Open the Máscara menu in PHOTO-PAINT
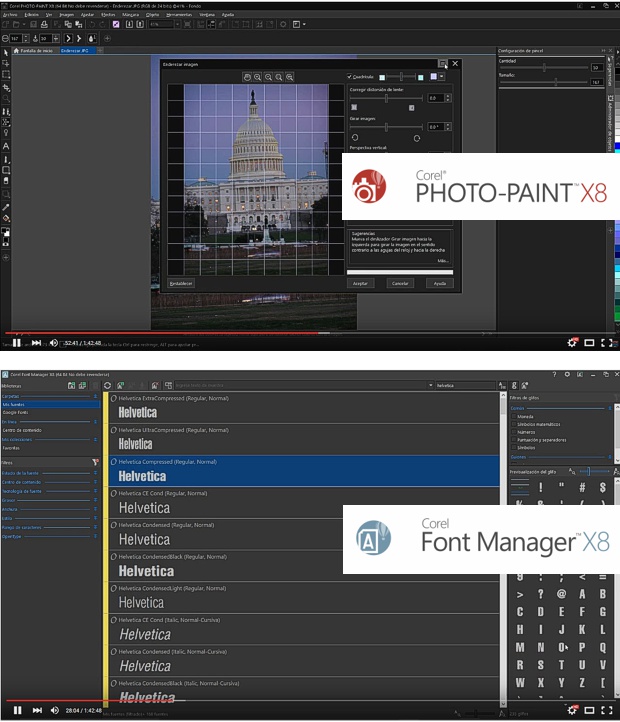 pos(130,15)
